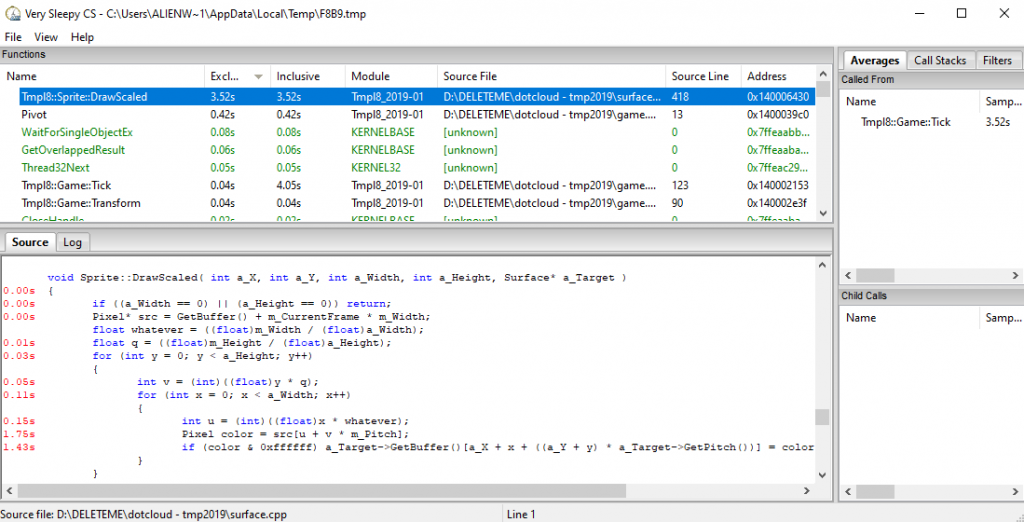Click Samples header in Called From panel
1024x522 pixels.
[1001, 101]
